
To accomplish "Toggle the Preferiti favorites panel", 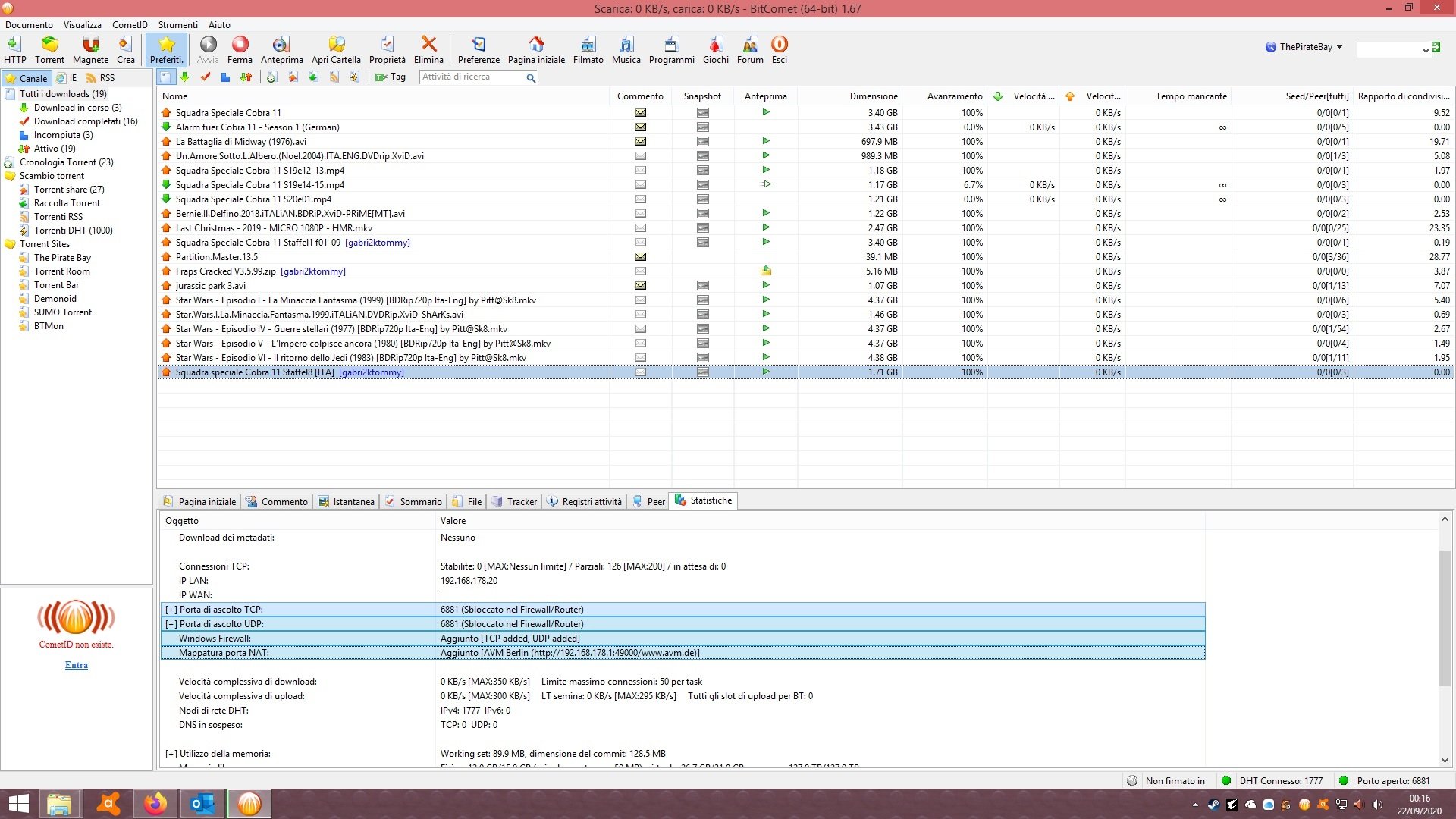I will click(x=166, y=49).
